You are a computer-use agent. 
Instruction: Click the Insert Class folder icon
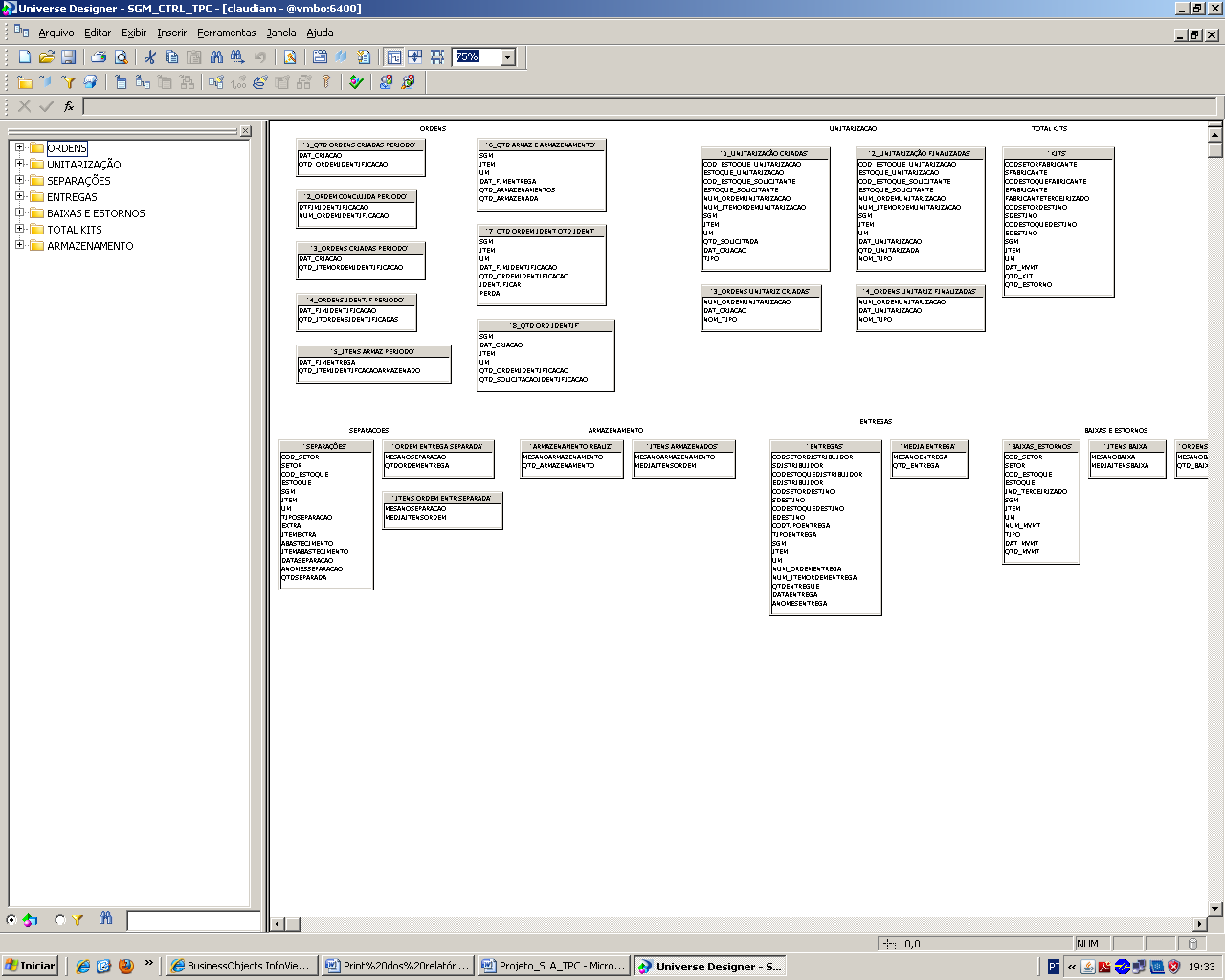25,82
